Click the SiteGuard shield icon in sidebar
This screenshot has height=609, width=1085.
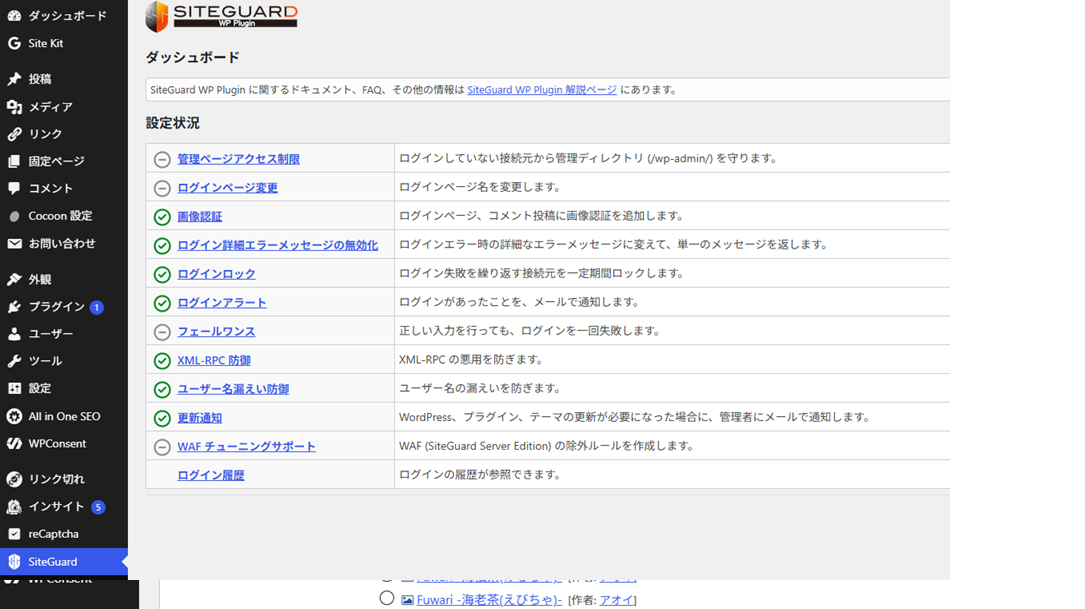pyautogui.click(x=14, y=561)
